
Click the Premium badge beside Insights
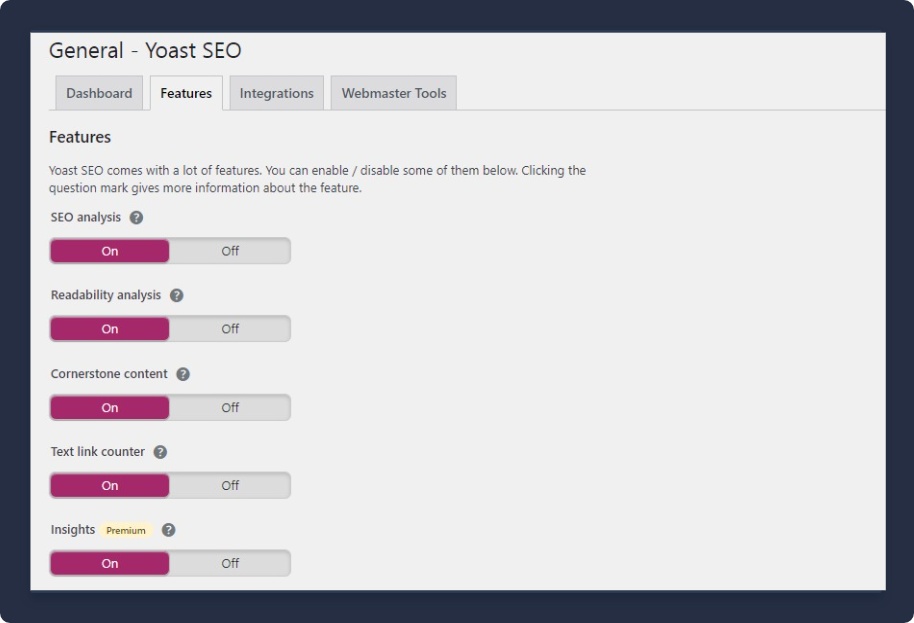126,531
